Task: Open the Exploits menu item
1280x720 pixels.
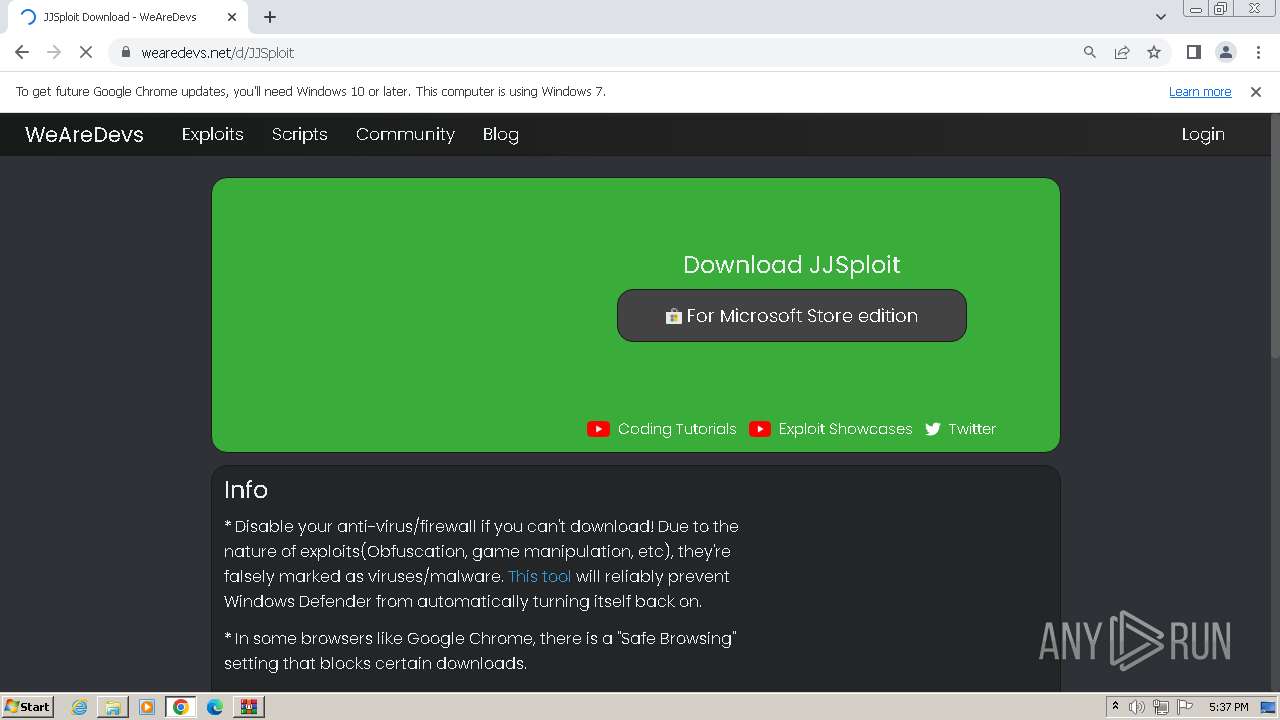Action: tap(212, 134)
